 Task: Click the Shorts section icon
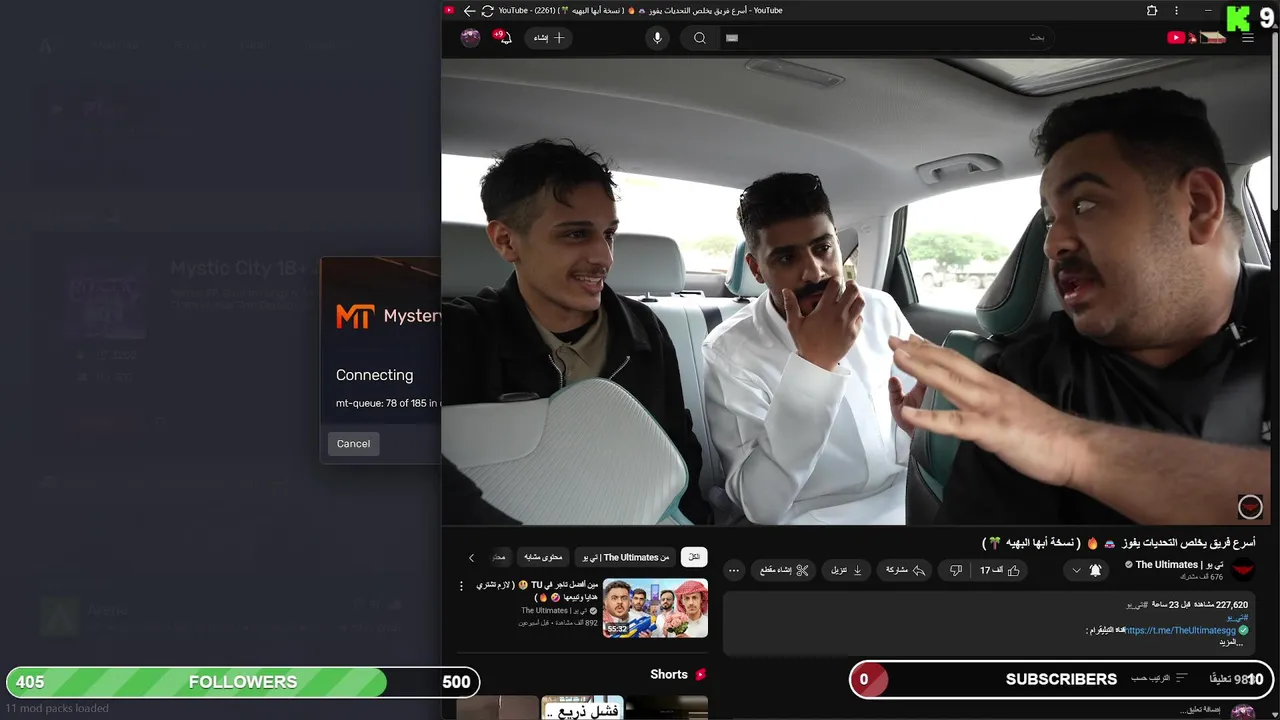(701, 675)
